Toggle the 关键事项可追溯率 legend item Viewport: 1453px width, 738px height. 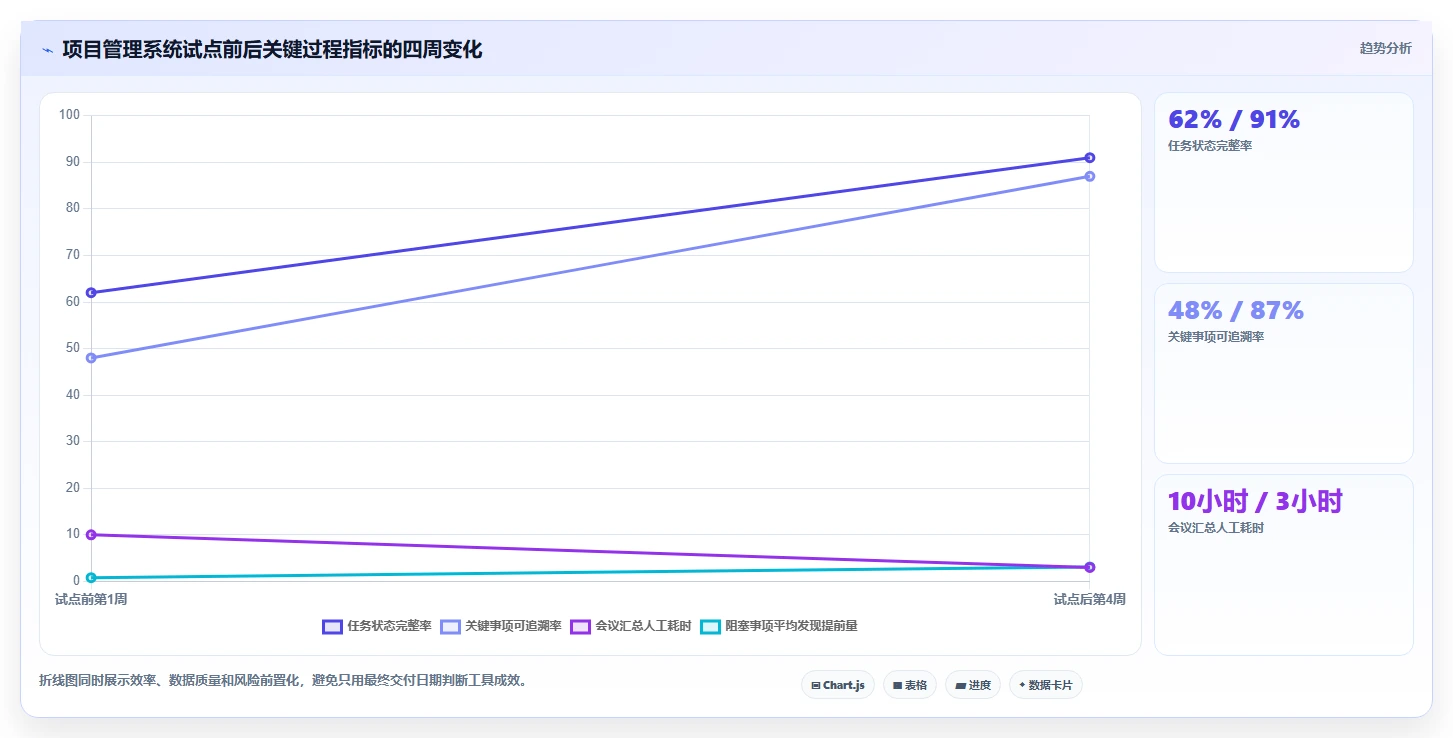[x=501, y=626]
